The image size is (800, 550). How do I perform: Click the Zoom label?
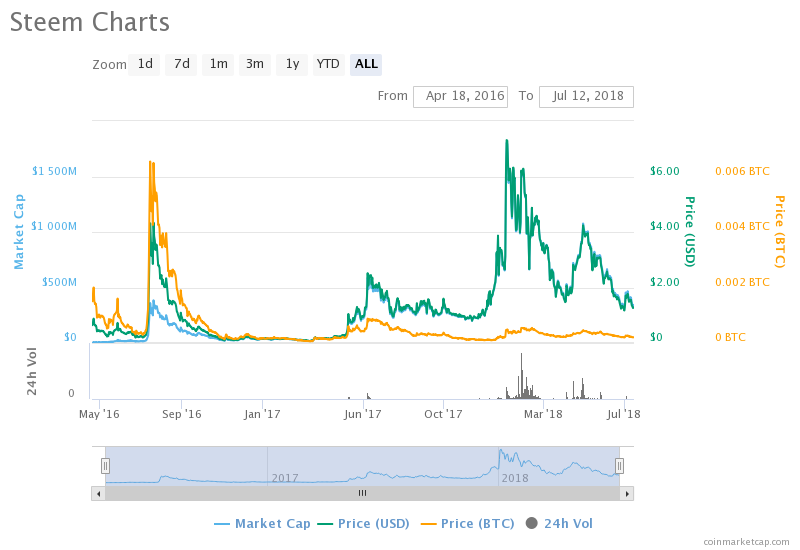[109, 65]
